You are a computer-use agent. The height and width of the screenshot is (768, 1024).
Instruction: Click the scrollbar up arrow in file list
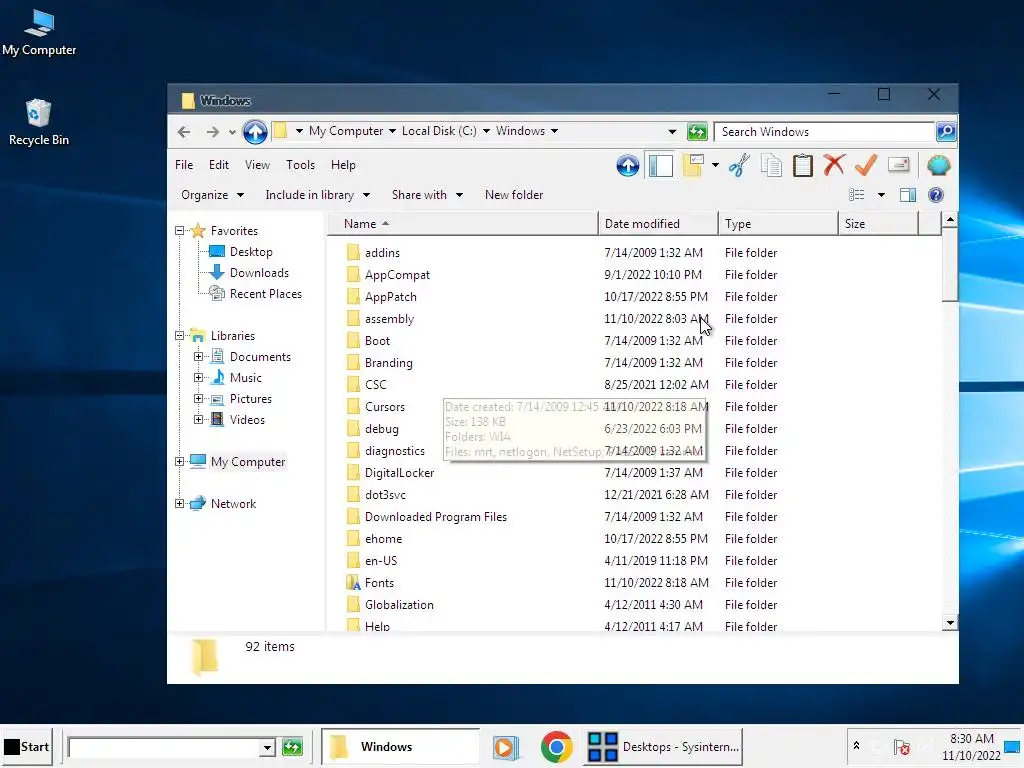[950, 220]
